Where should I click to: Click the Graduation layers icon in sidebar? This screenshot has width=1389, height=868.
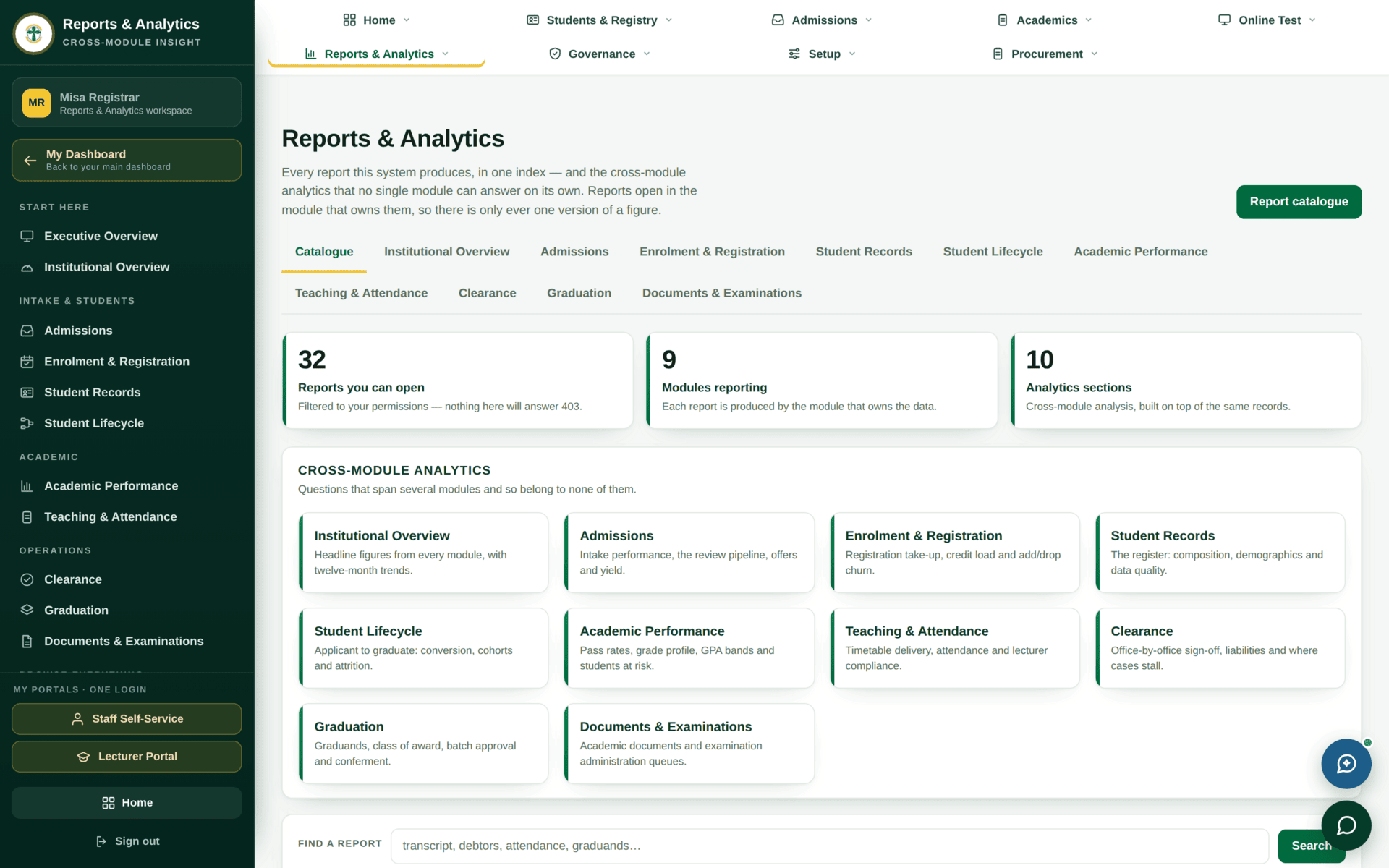[x=27, y=610]
